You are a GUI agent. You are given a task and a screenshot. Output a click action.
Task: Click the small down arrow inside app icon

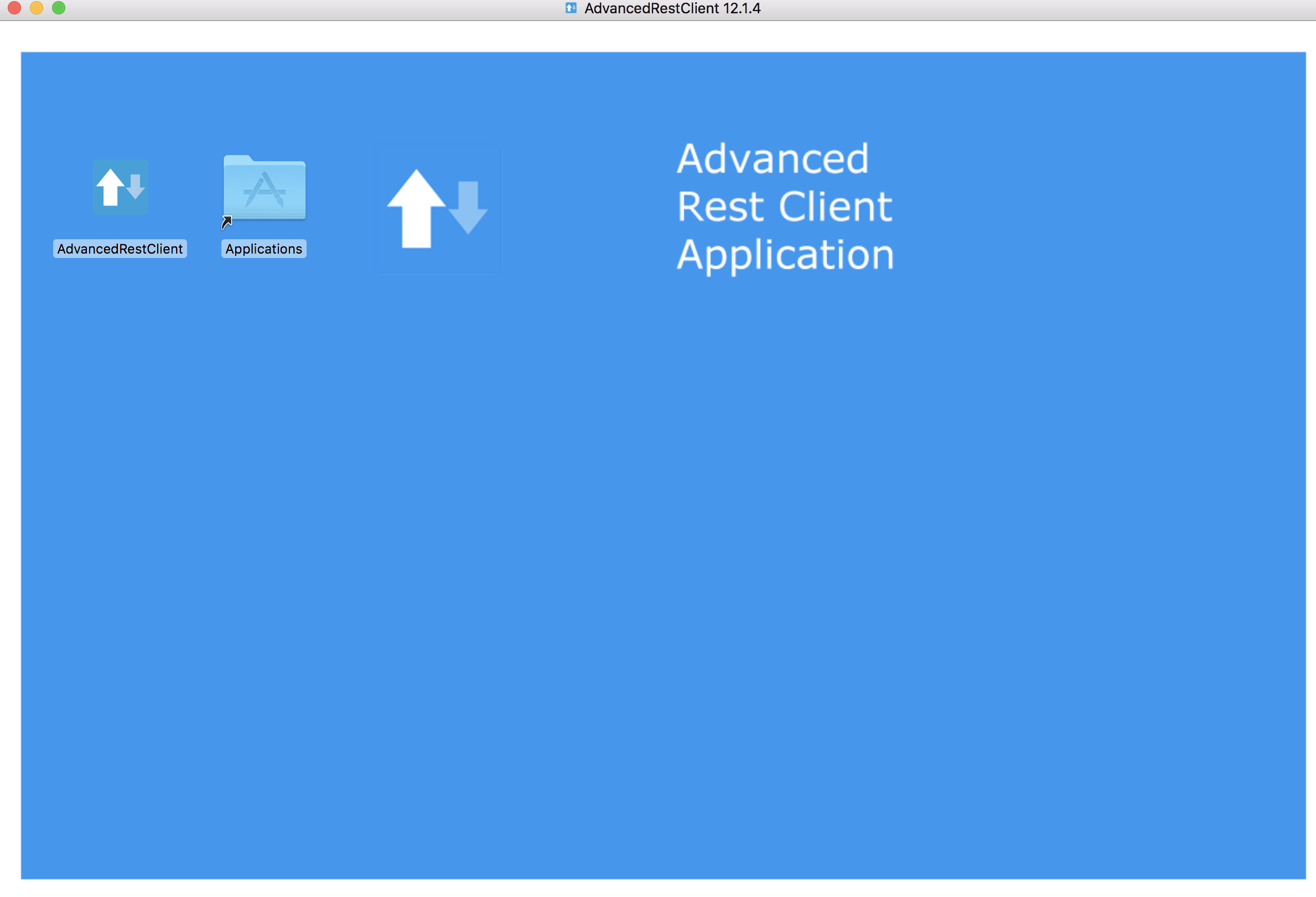tap(136, 186)
